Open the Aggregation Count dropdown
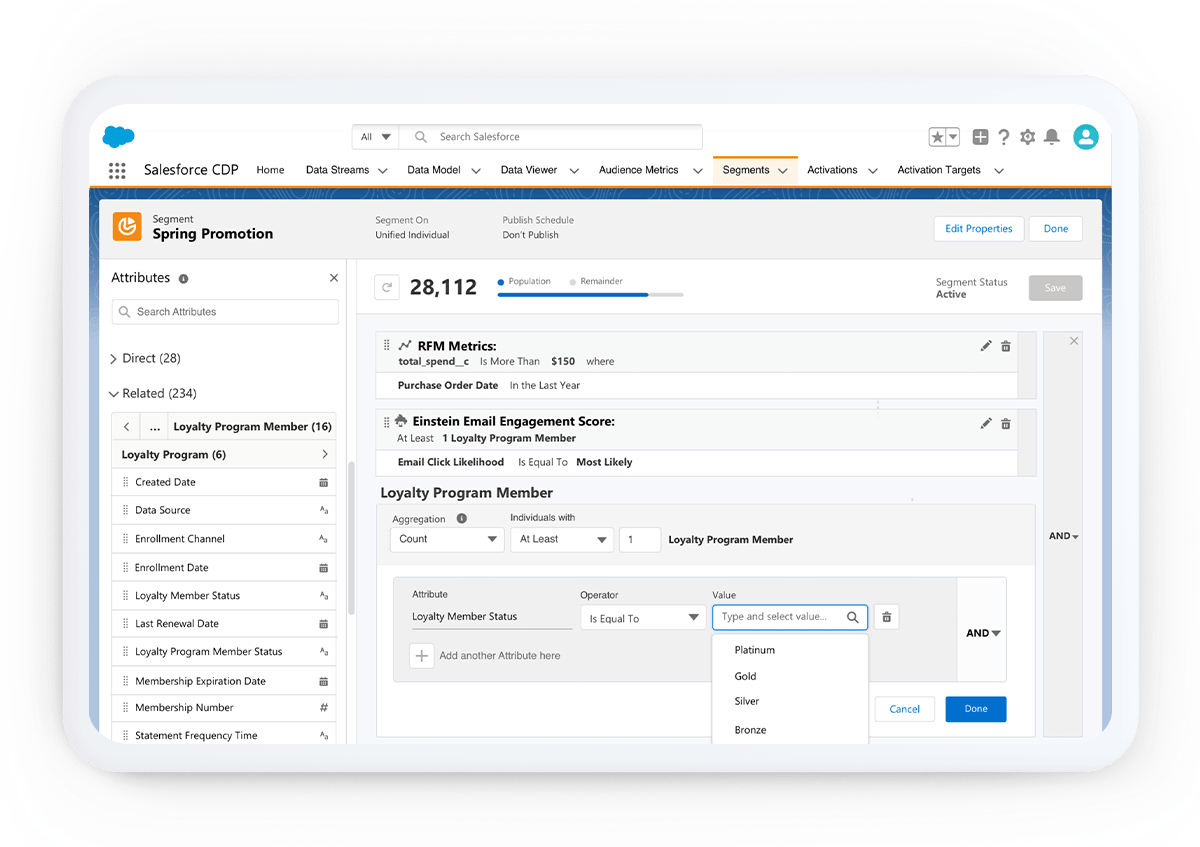1200x847 pixels. coord(446,539)
